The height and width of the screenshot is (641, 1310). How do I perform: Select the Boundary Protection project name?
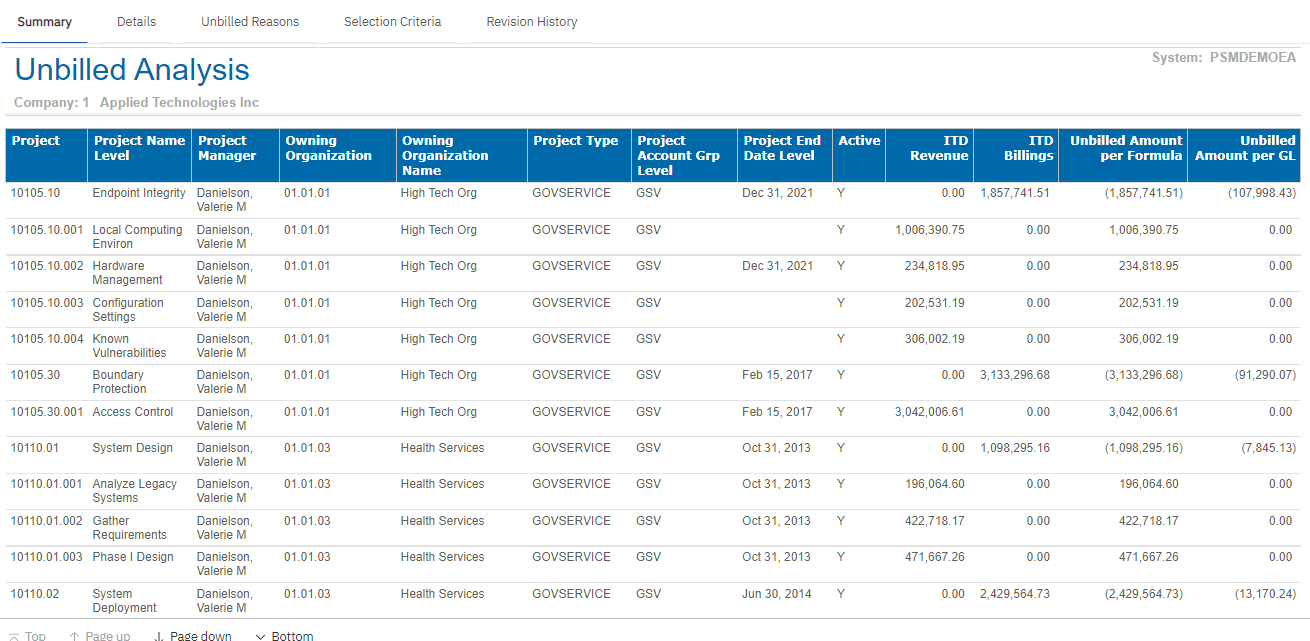click(119, 382)
